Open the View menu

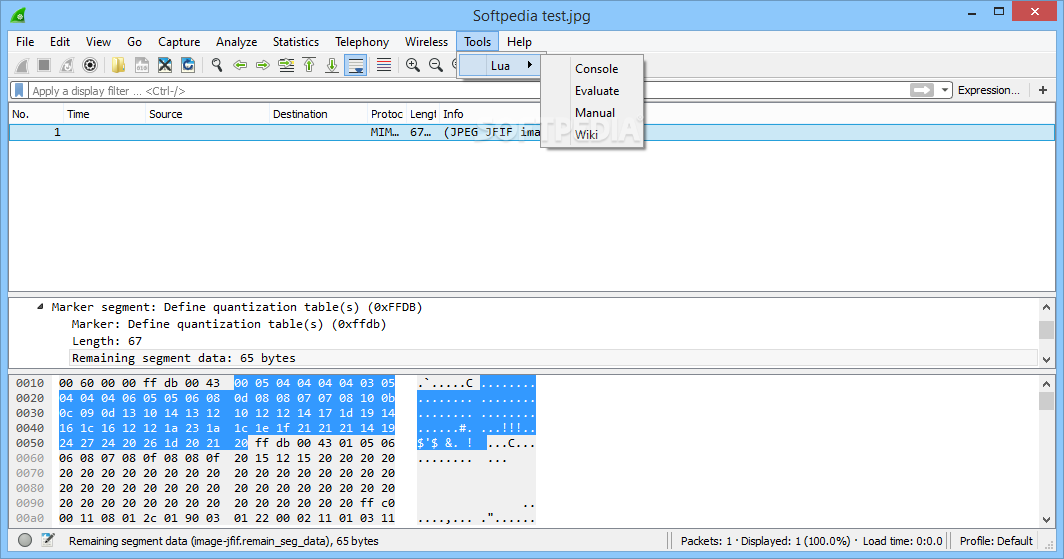tap(98, 42)
